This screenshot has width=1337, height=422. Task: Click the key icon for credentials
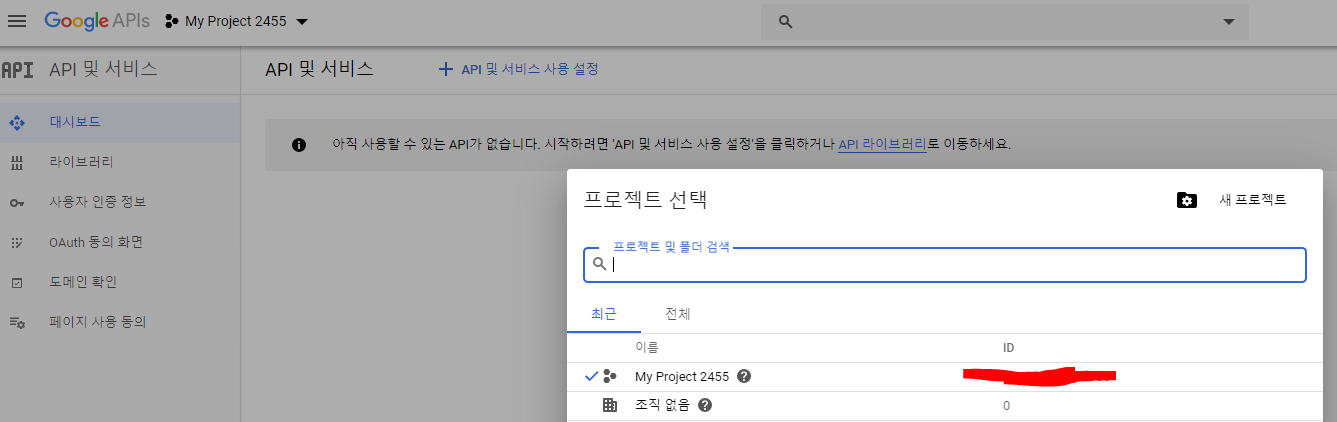click(16, 202)
